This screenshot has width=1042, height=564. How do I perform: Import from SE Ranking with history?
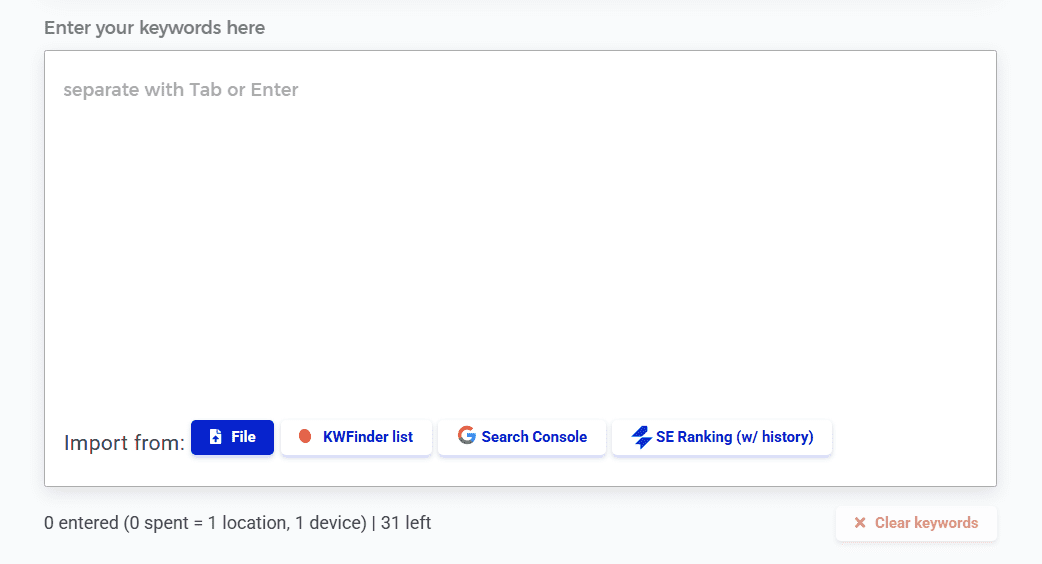click(722, 437)
